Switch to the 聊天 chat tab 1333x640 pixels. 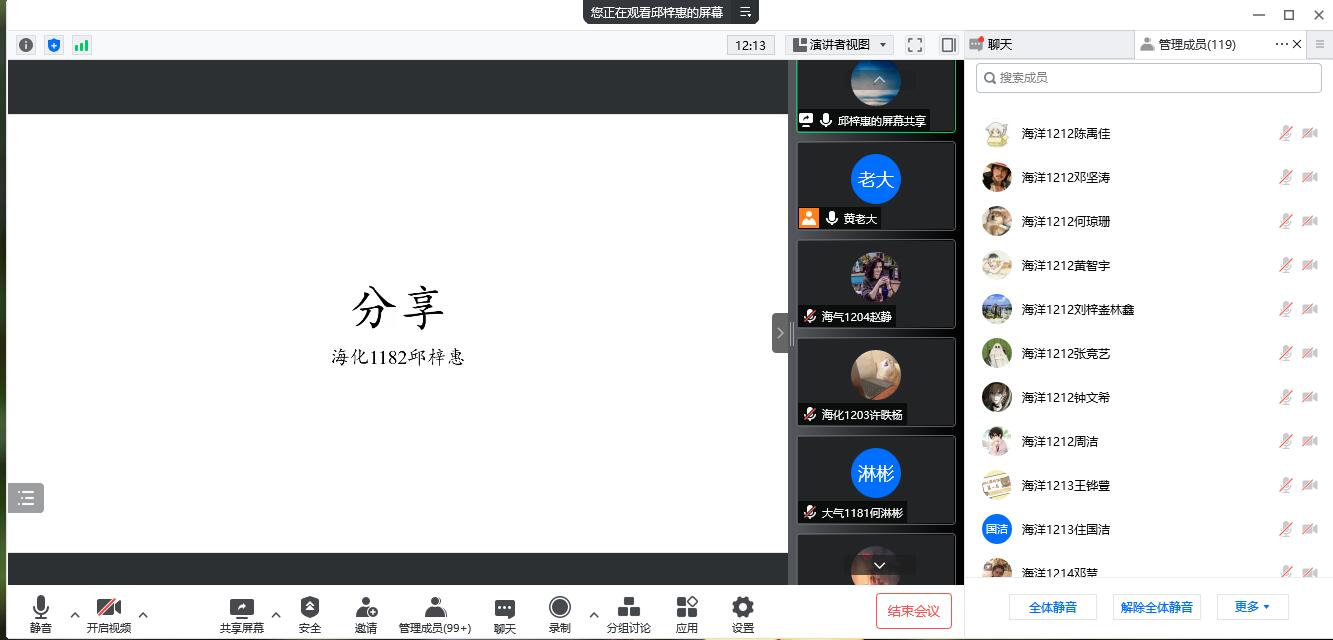click(1000, 45)
